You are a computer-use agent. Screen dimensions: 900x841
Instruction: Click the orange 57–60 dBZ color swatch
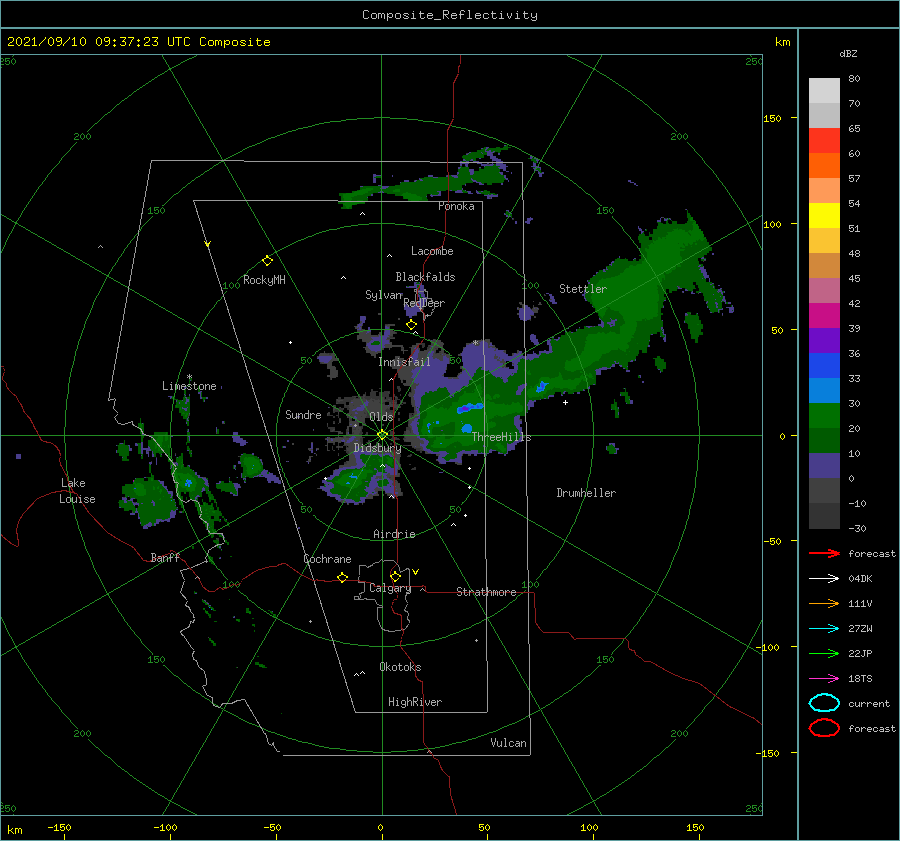824,166
